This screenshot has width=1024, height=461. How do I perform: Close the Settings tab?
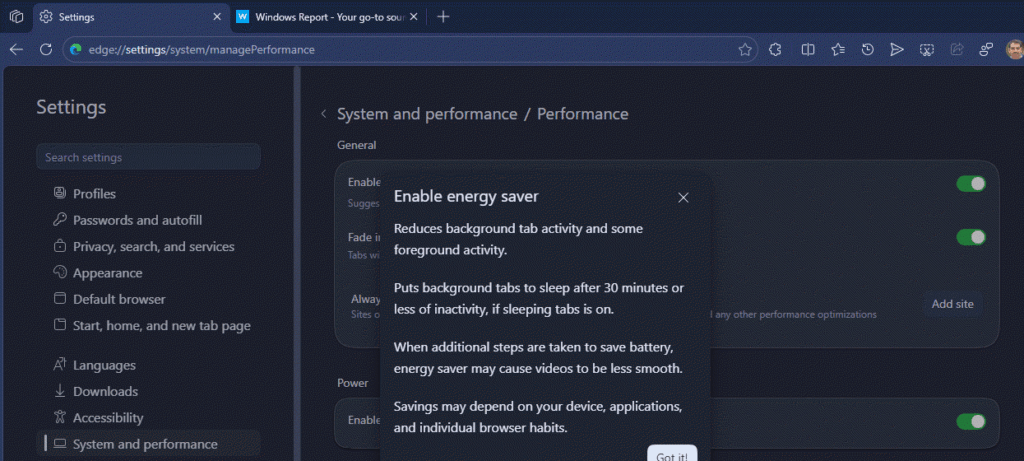click(217, 17)
